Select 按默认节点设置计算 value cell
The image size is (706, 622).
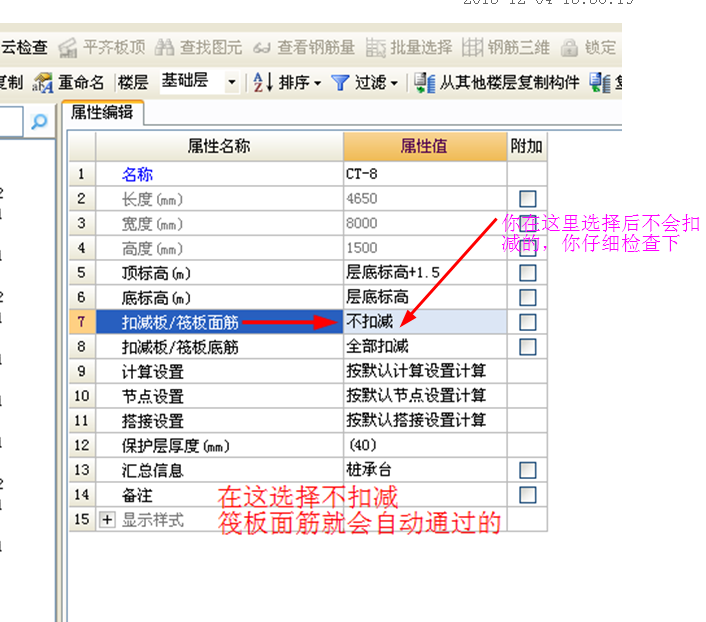pyautogui.click(x=425, y=396)
